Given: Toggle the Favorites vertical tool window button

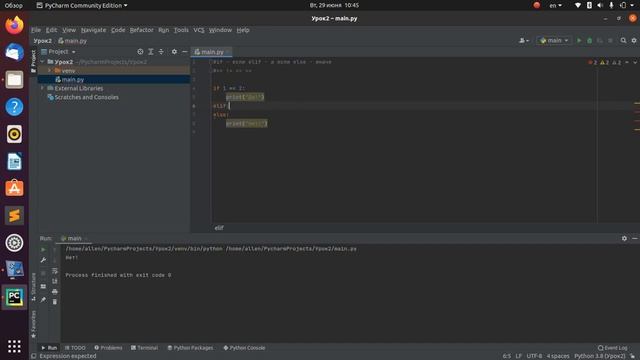Looking at the screenshot, I should coord(33,324).
